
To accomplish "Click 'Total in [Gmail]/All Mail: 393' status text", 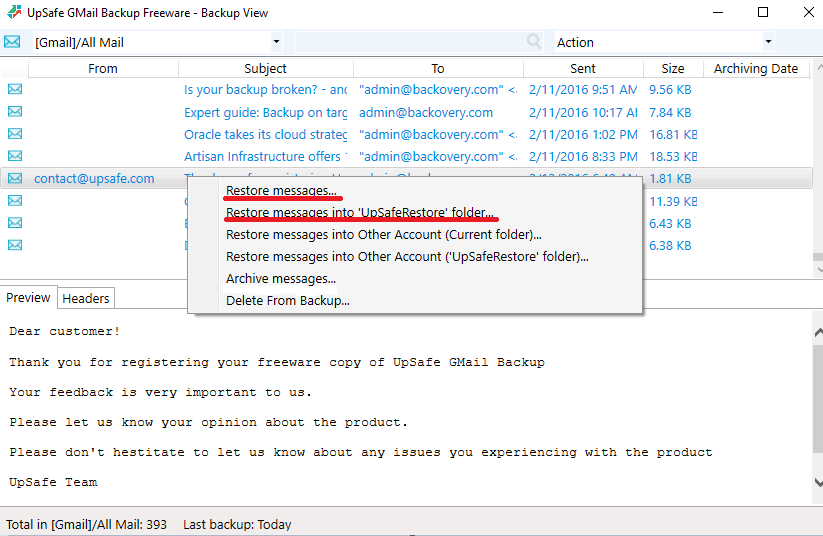I will tap(87, 524).
